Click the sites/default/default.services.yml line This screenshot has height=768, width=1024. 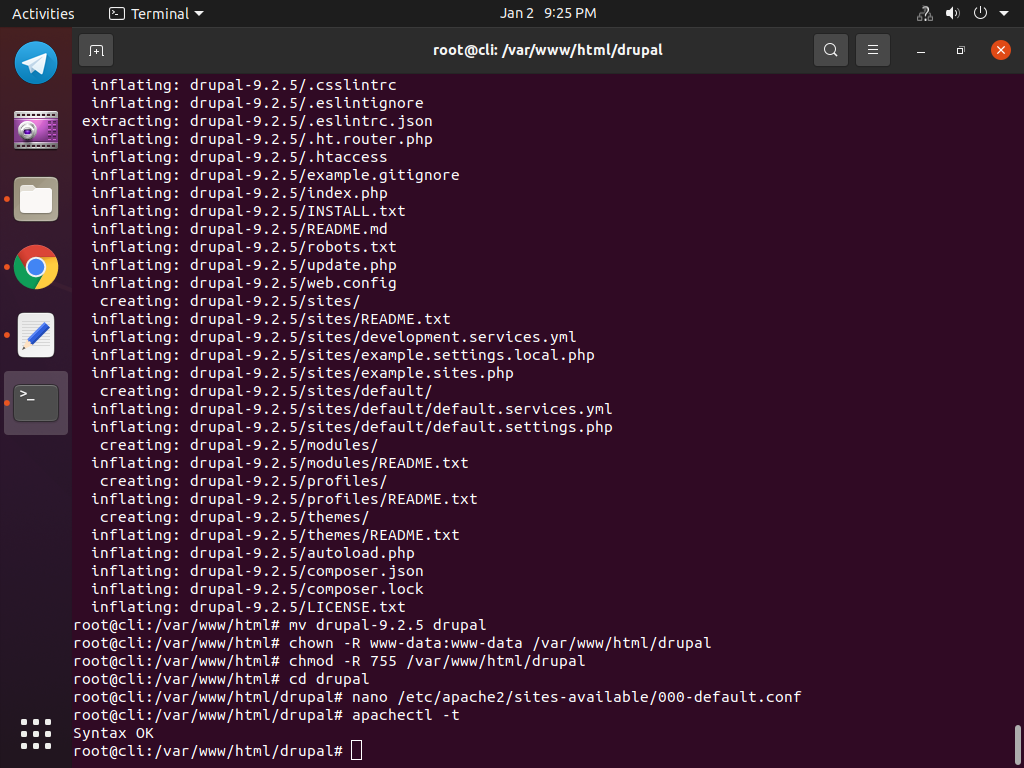tap(351, 409)
